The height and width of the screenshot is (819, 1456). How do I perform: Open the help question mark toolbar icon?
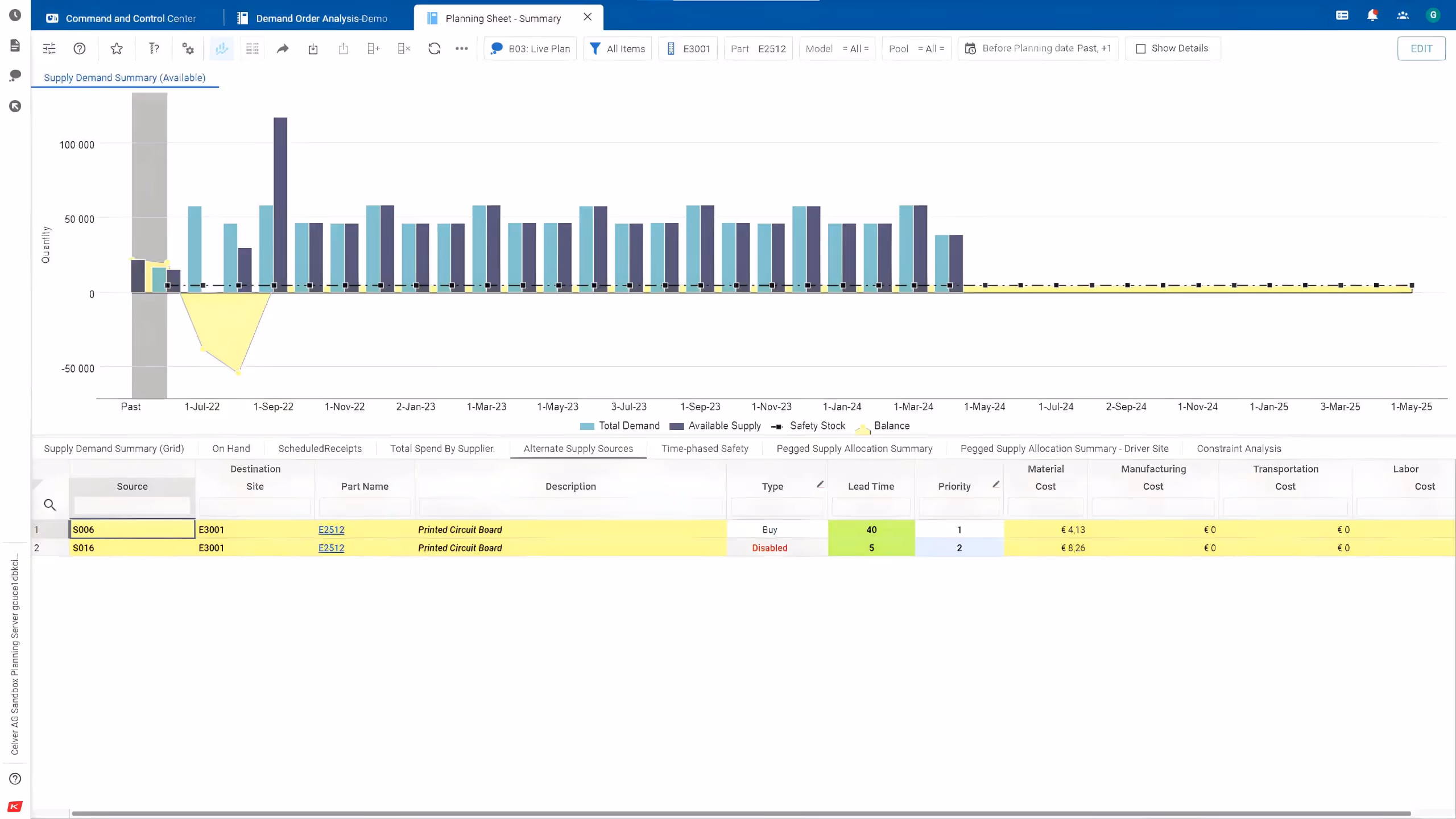point(80,49)
